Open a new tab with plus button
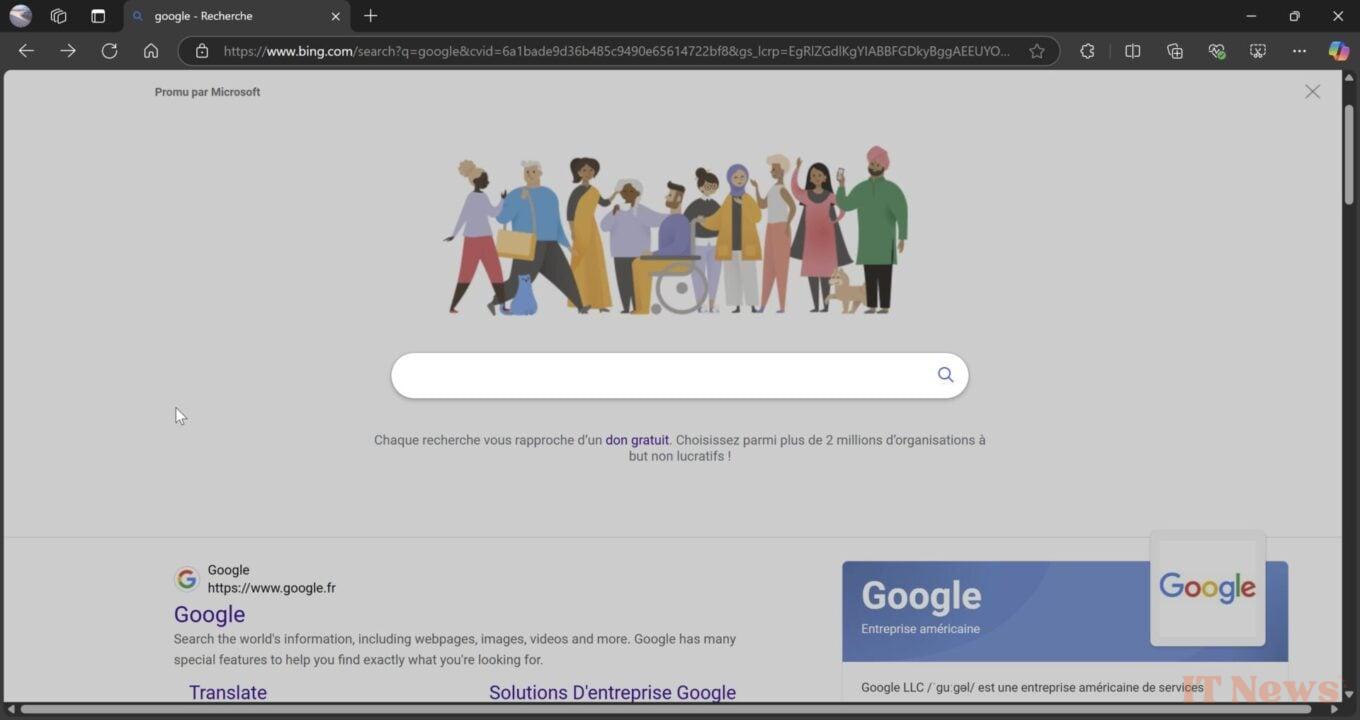The height and width of the screenshot is (720, 1360). click(371, 16)
